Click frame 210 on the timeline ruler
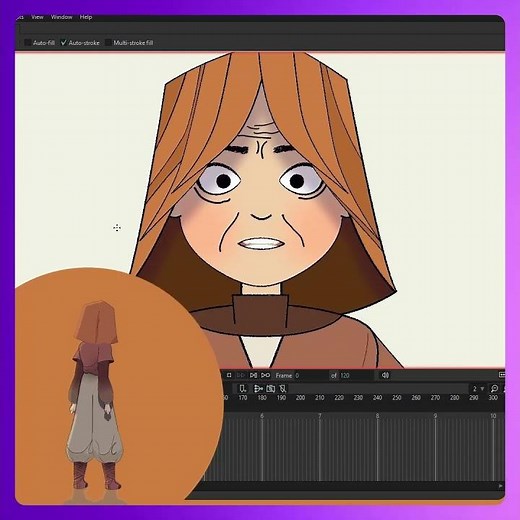This screenshot has width=520, height=520. click(x=320, y=398)
